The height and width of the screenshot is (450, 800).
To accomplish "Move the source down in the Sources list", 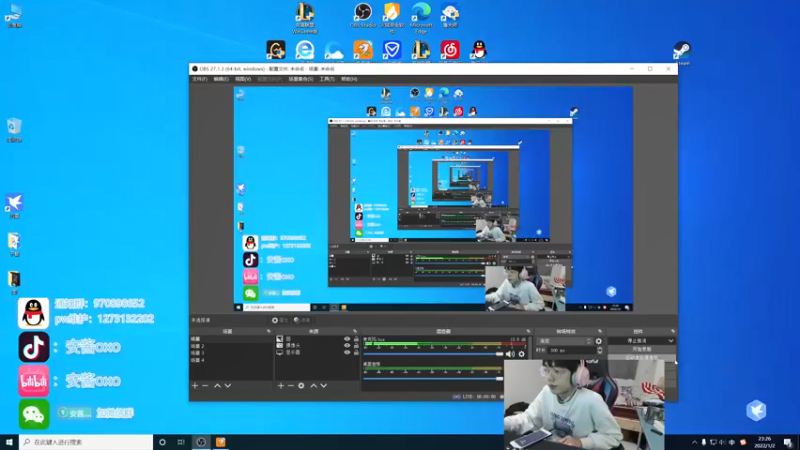I will pos(323,386).
